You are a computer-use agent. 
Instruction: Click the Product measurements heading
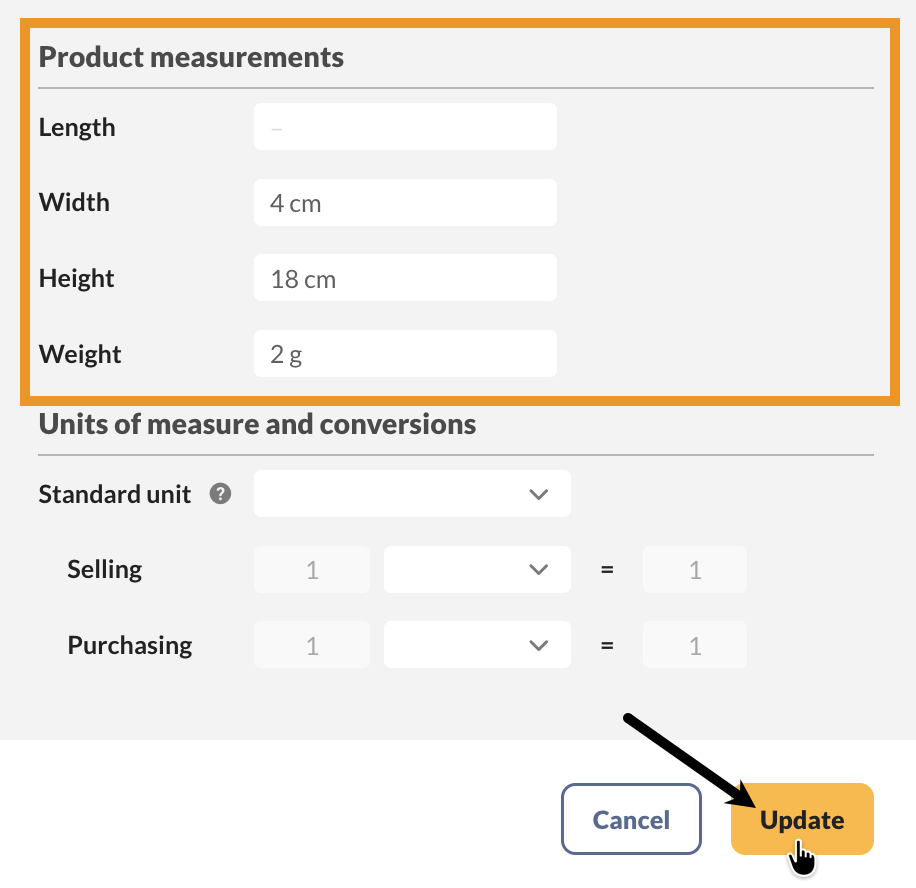(191, 57)
